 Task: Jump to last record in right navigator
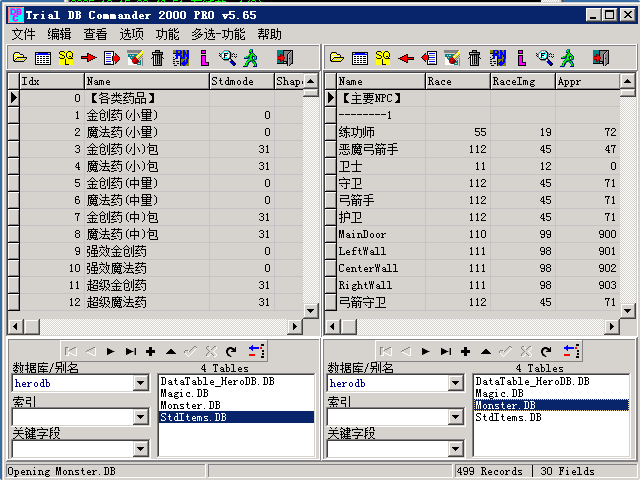[446, 351]
